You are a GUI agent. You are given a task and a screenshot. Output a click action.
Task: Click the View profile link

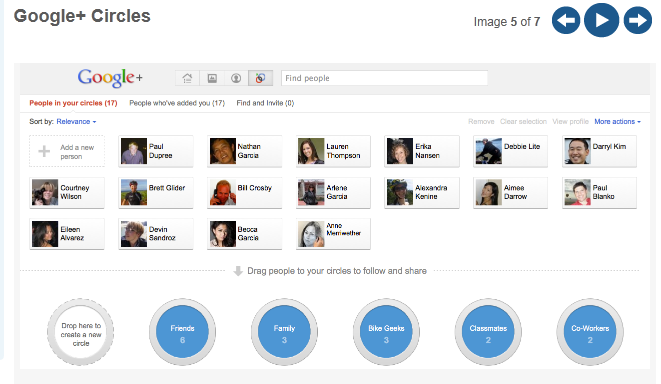[570, 121]
